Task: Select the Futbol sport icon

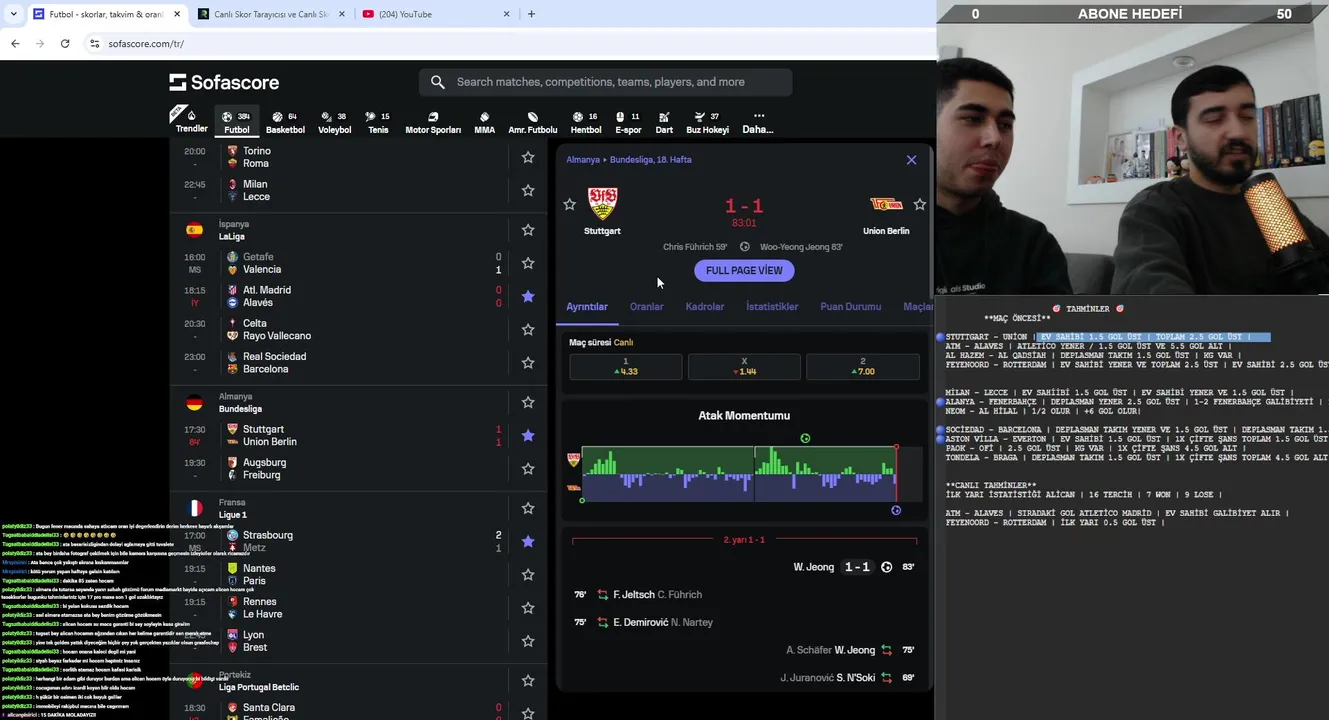Action: click(x=237, y=121)
